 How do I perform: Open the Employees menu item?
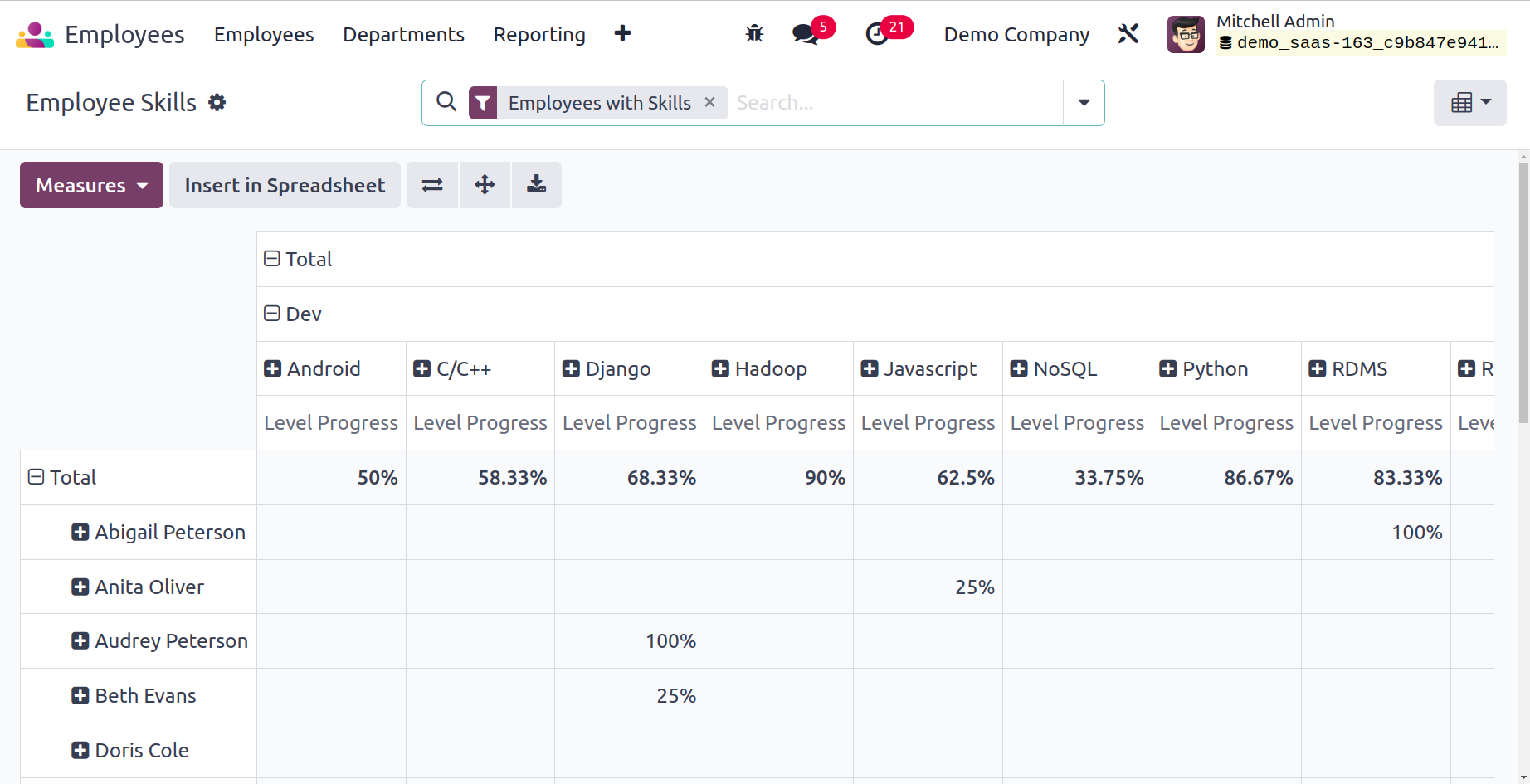(x=264, y=34)
